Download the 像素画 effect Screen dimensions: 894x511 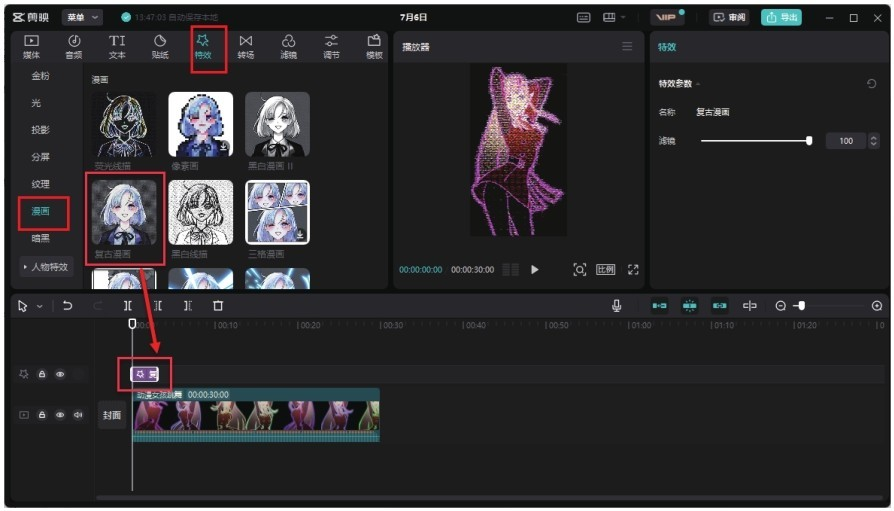click(224, 147)
